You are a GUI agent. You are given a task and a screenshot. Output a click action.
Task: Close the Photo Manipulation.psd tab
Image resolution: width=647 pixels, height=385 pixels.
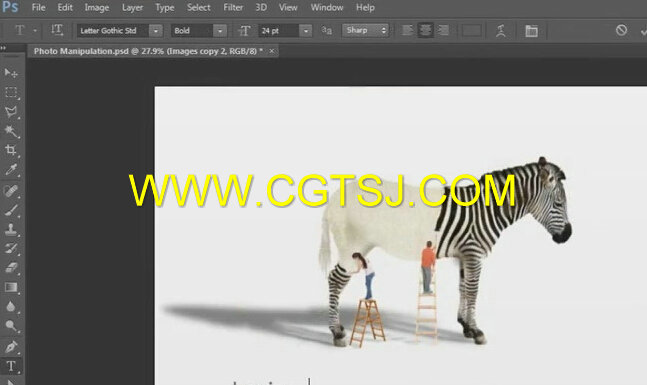[x=272, y=51]
